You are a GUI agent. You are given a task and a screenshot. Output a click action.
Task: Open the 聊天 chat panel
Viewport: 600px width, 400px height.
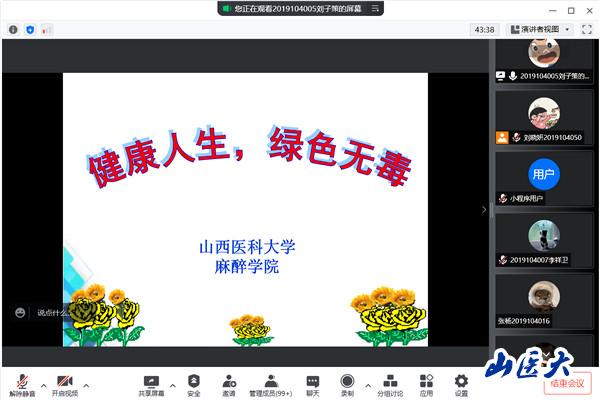pyautogui.click(x=313, y=384)
